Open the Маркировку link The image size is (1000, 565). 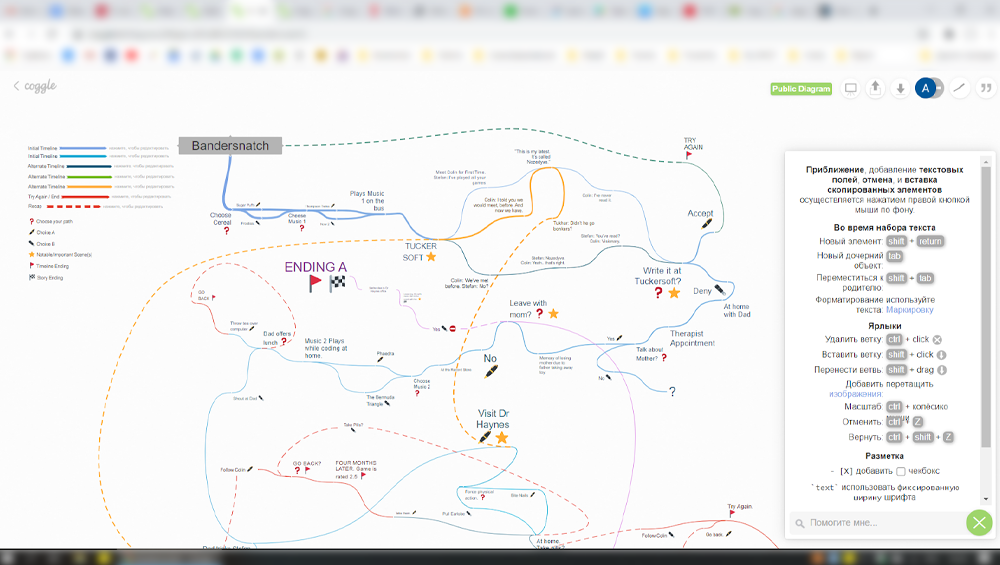(x=909, y=309)
